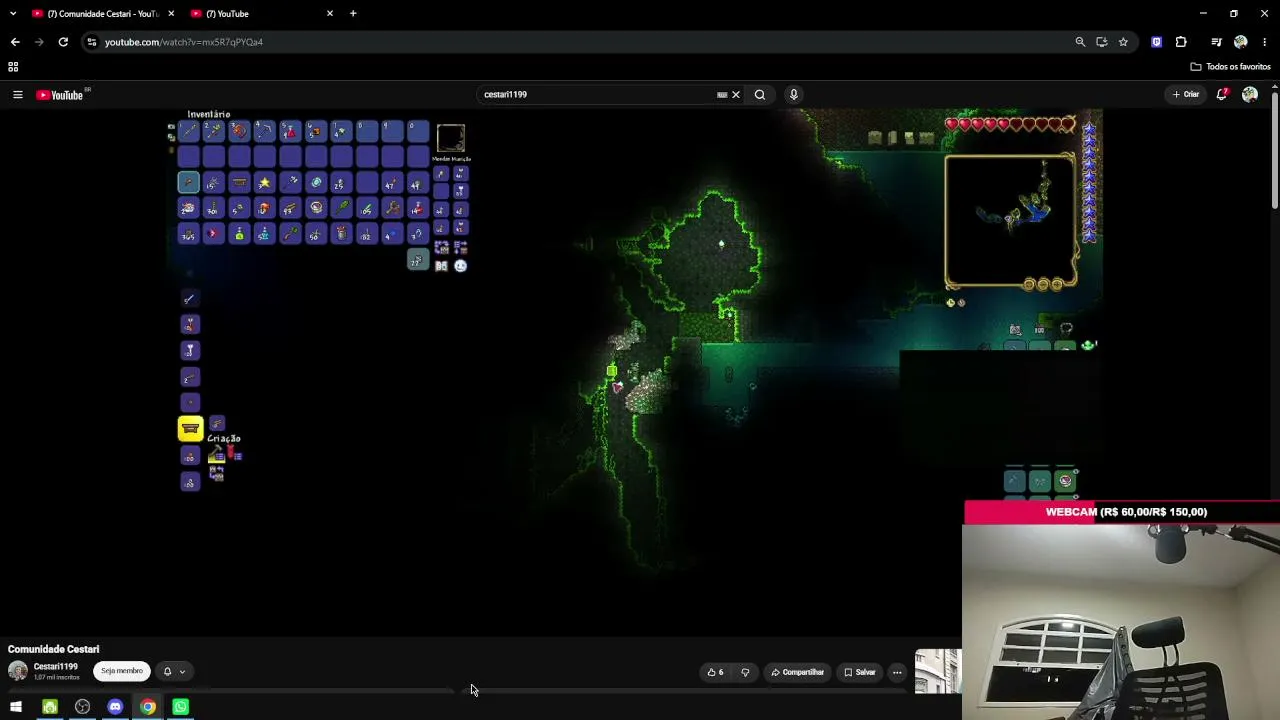1280x720 pixels.
Task: Bookmark this page with the star
Action: [1124, 42]
